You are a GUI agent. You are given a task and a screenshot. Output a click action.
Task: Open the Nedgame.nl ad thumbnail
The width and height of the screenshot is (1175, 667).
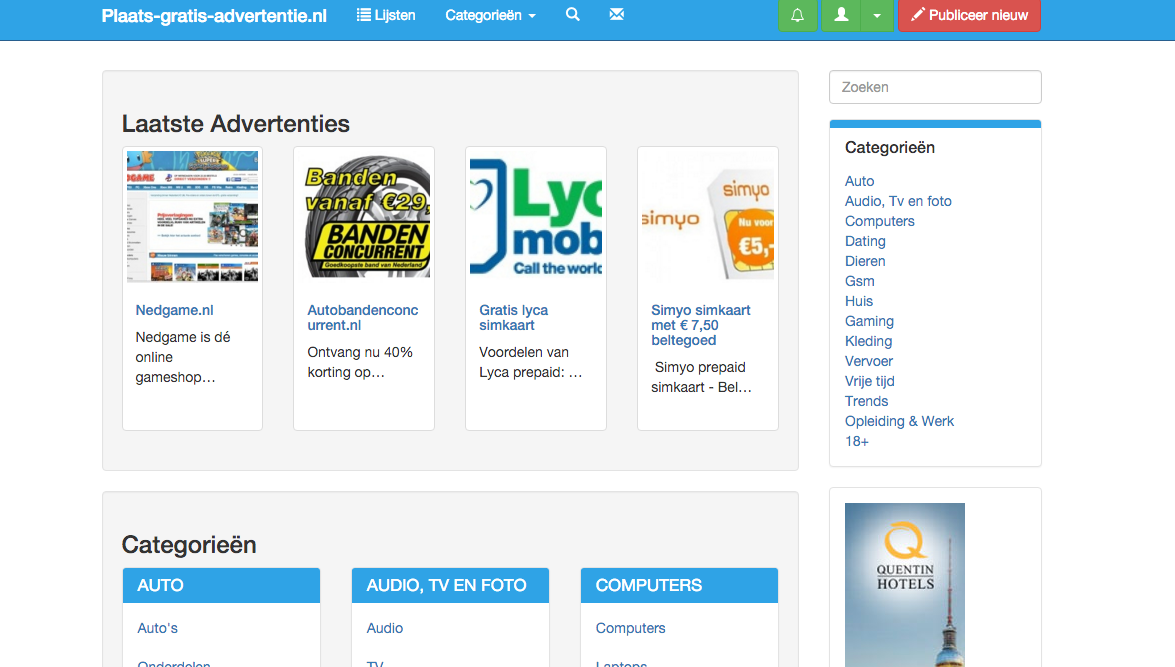point(193,217)
